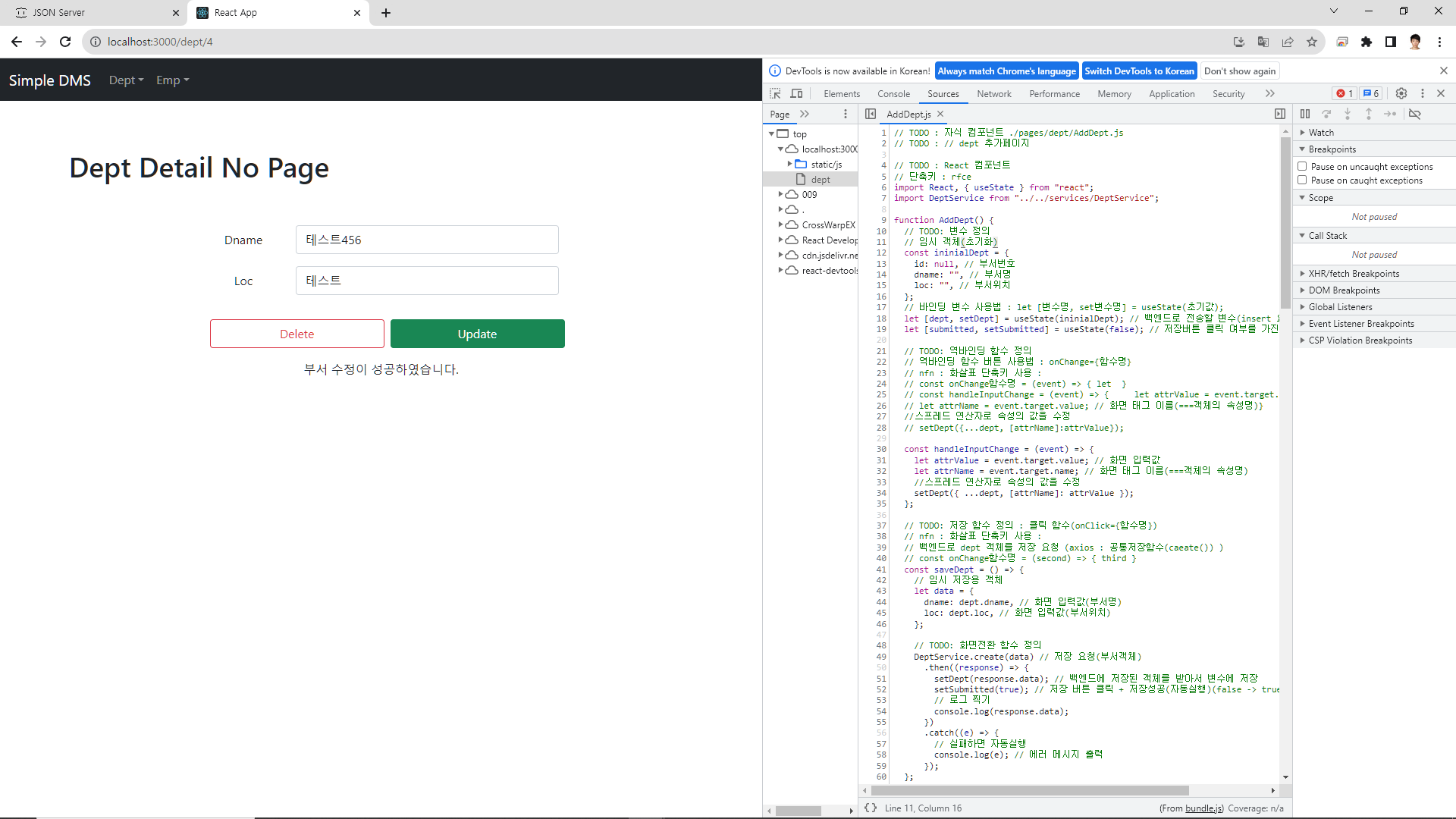Click the Dname input field
This screenshot has width=1456, height=819.
coord(427,240)
